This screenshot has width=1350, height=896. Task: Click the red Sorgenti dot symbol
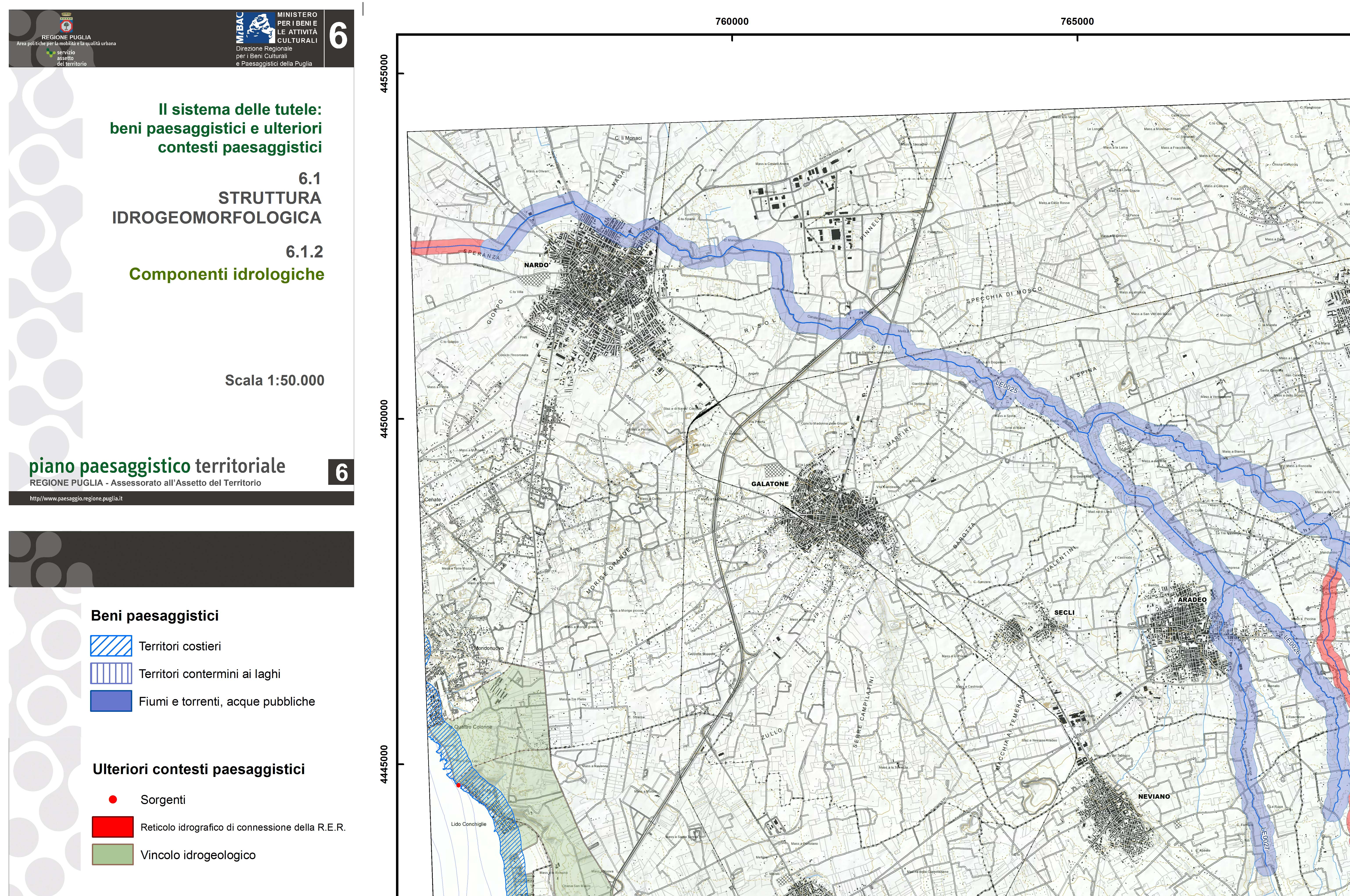point(113,800)
